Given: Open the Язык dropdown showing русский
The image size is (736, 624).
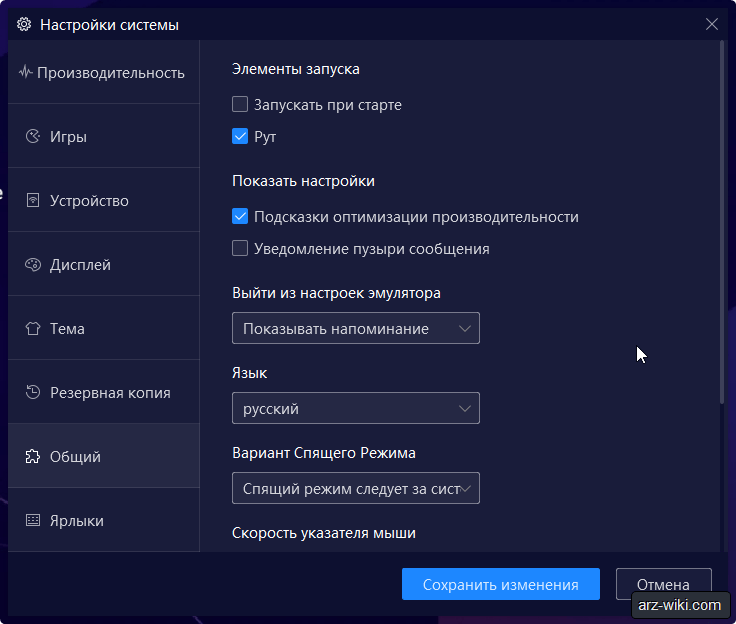Looking at the screenshot, I should coord(356,408).
